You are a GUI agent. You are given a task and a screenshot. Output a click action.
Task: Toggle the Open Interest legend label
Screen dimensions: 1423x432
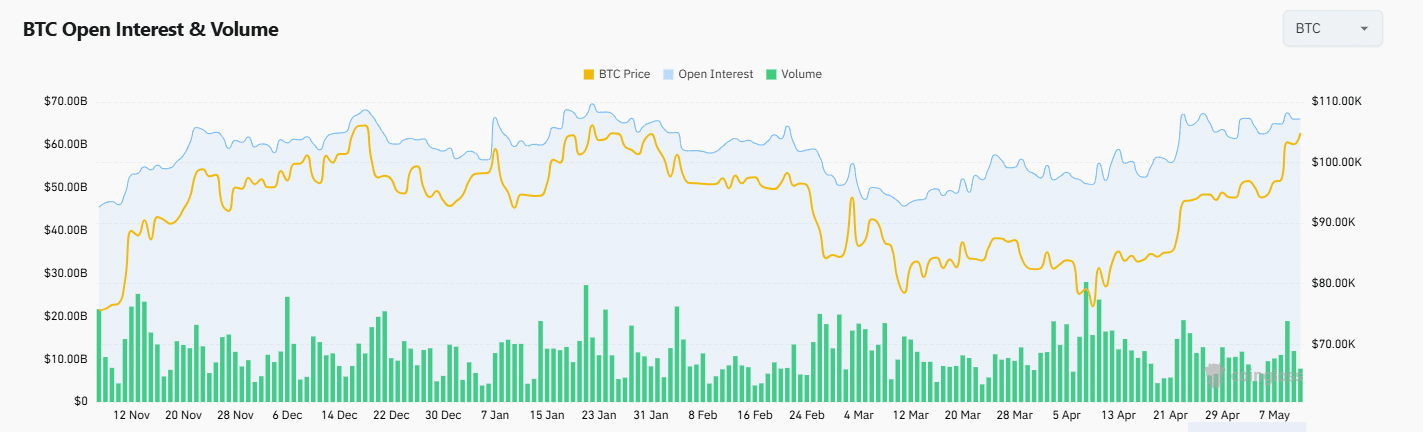(x=715, y=74)
